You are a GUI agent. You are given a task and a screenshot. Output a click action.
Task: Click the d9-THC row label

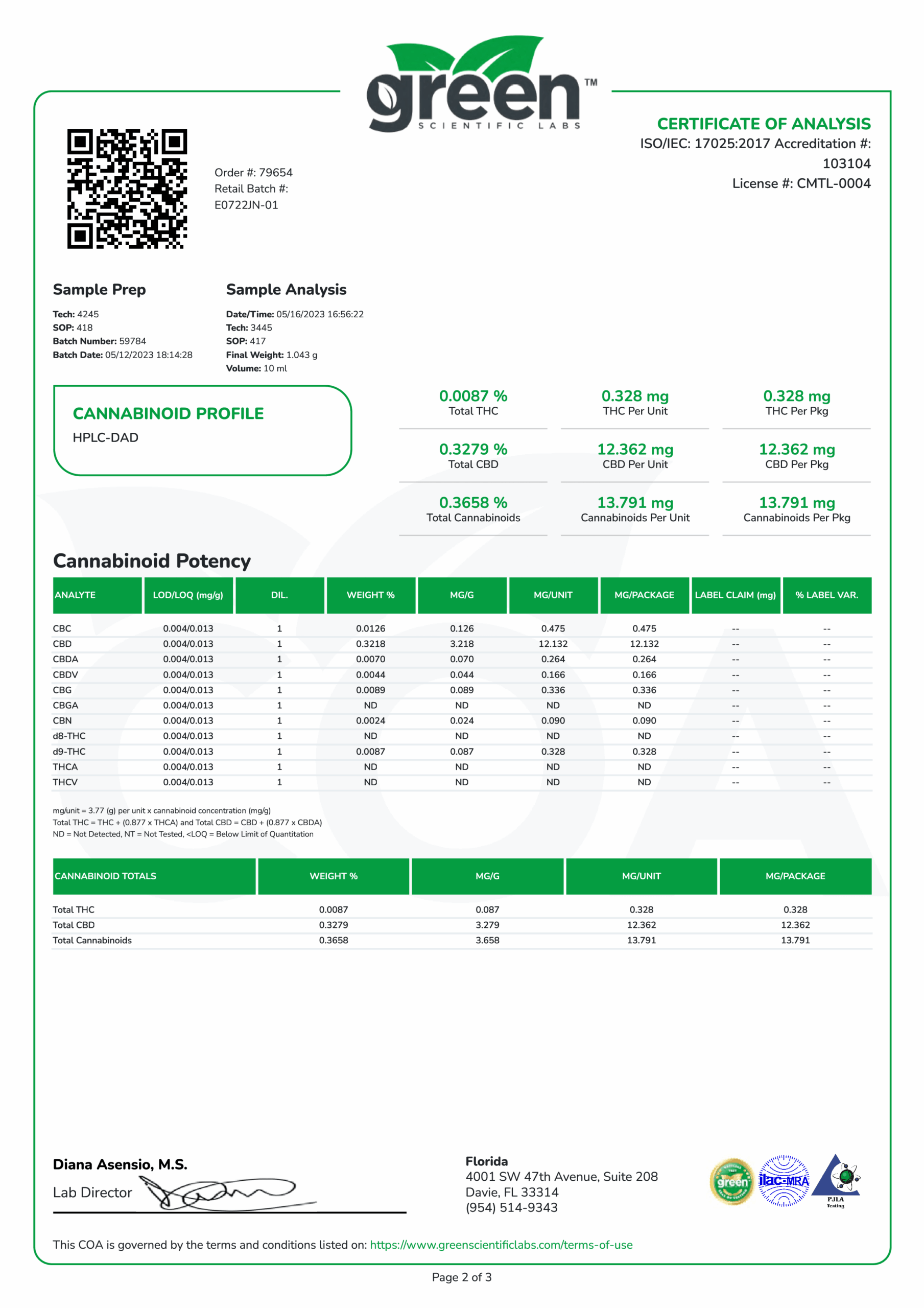(x=69, y=752)
